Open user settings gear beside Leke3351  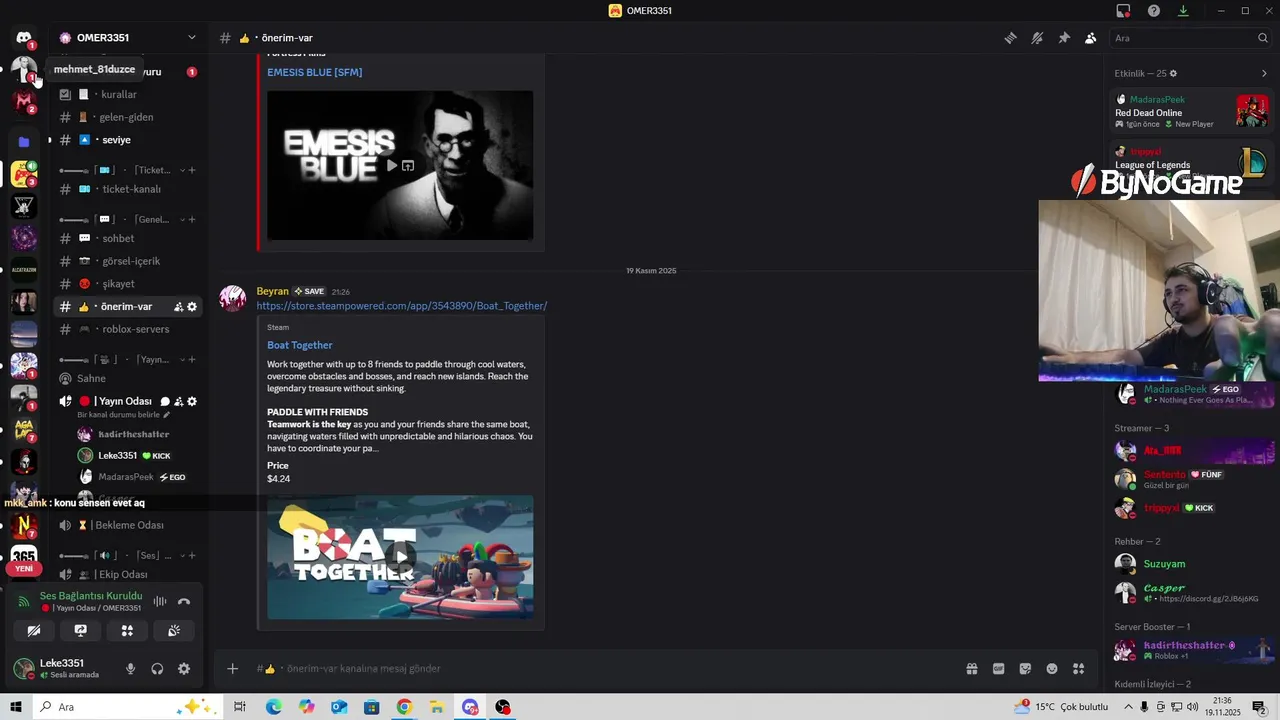[x=184, y=669]
